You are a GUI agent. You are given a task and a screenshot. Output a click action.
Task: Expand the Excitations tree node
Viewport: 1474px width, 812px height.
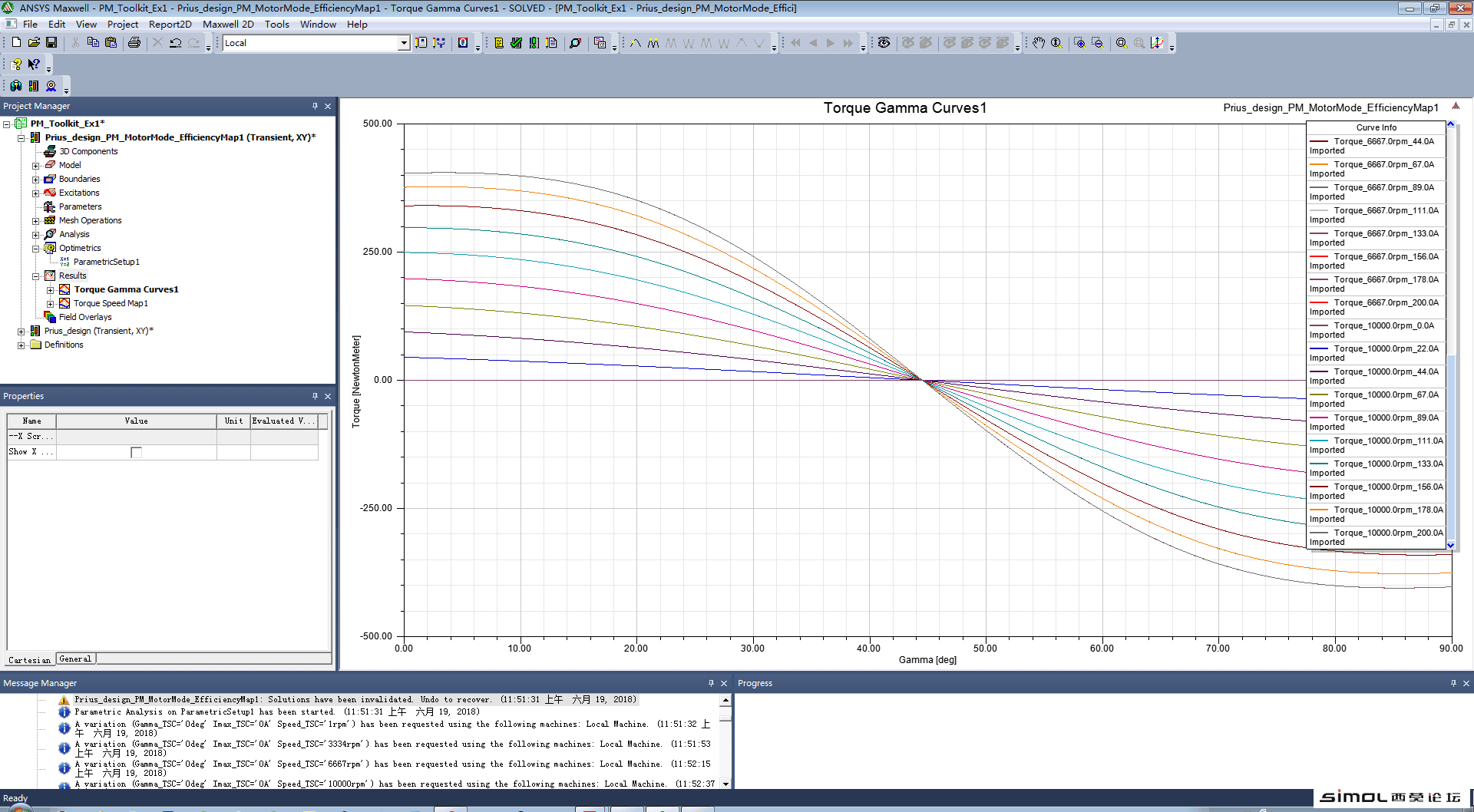(x=35, y=193)
